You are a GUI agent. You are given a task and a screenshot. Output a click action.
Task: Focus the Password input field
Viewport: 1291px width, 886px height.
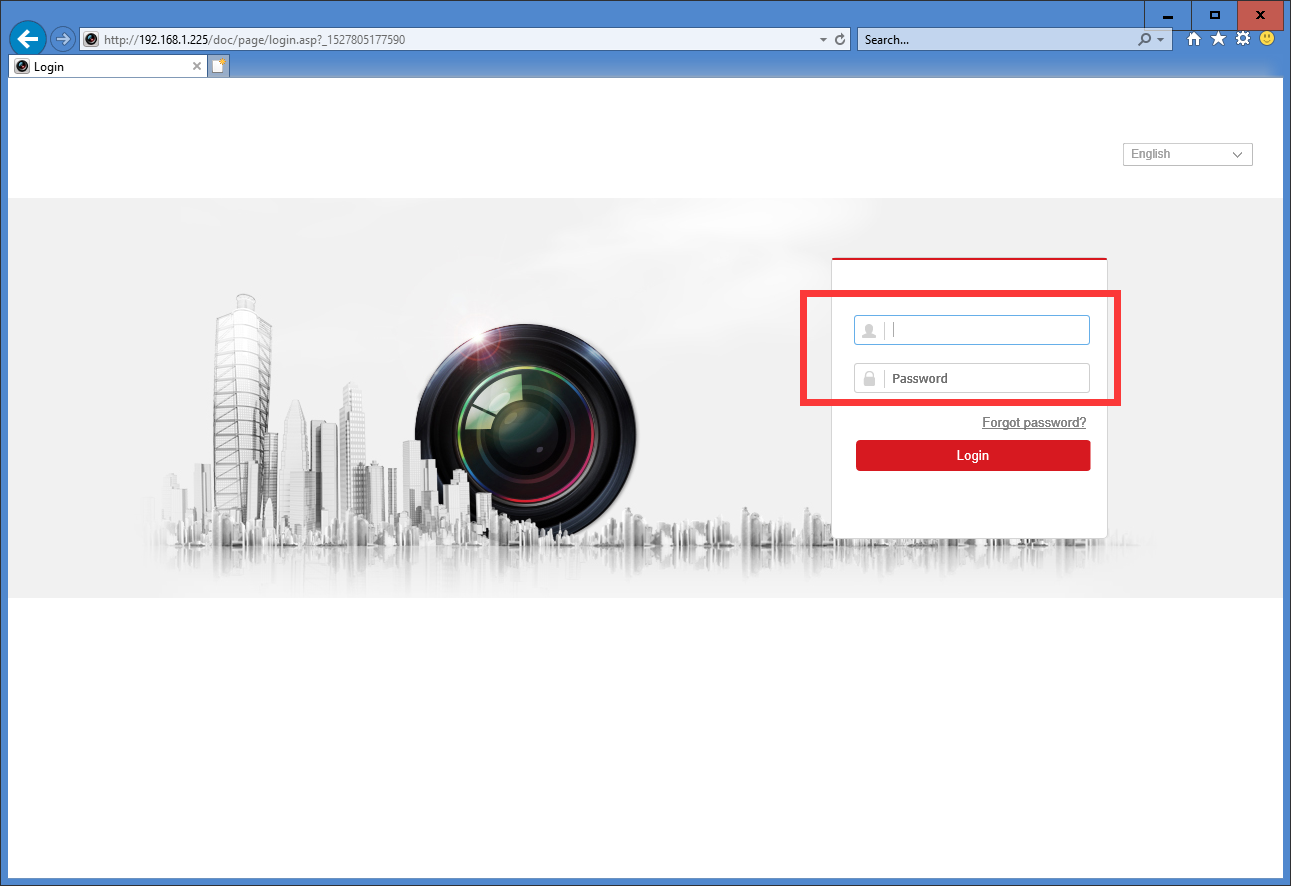tap(985, 379)
